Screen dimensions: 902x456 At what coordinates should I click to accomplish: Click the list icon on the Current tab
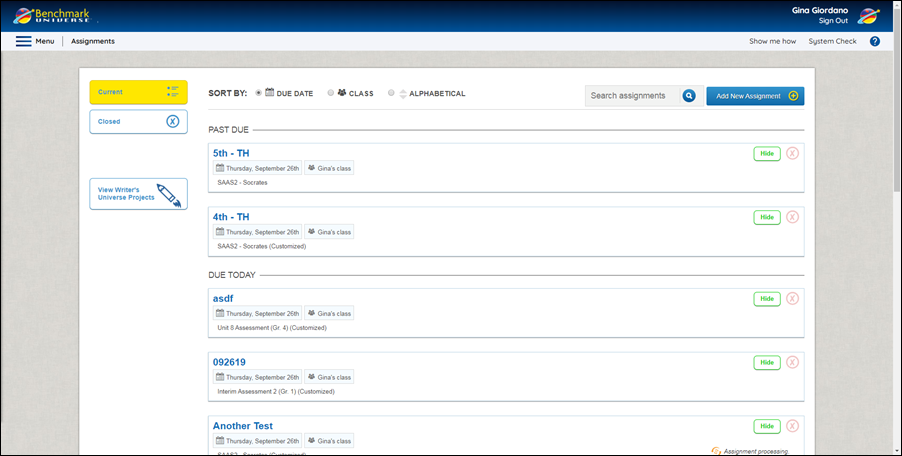click(x=173, y=91)
